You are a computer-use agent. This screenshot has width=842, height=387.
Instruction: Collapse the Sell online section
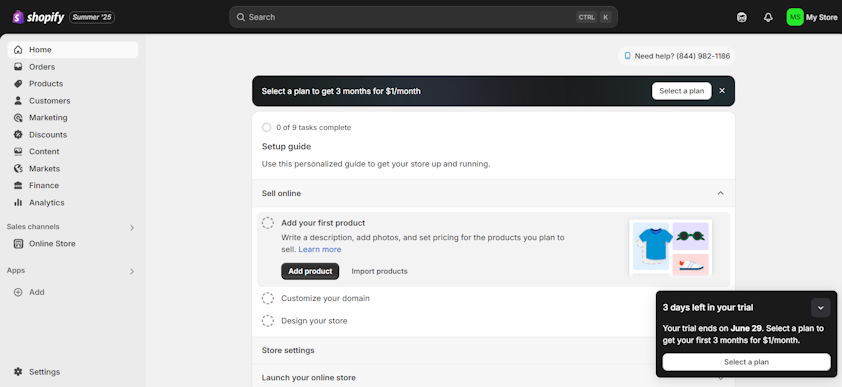click(721, 193)
